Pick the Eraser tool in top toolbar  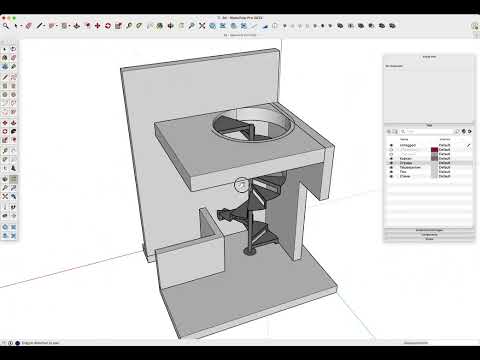(x=28, y=26)
